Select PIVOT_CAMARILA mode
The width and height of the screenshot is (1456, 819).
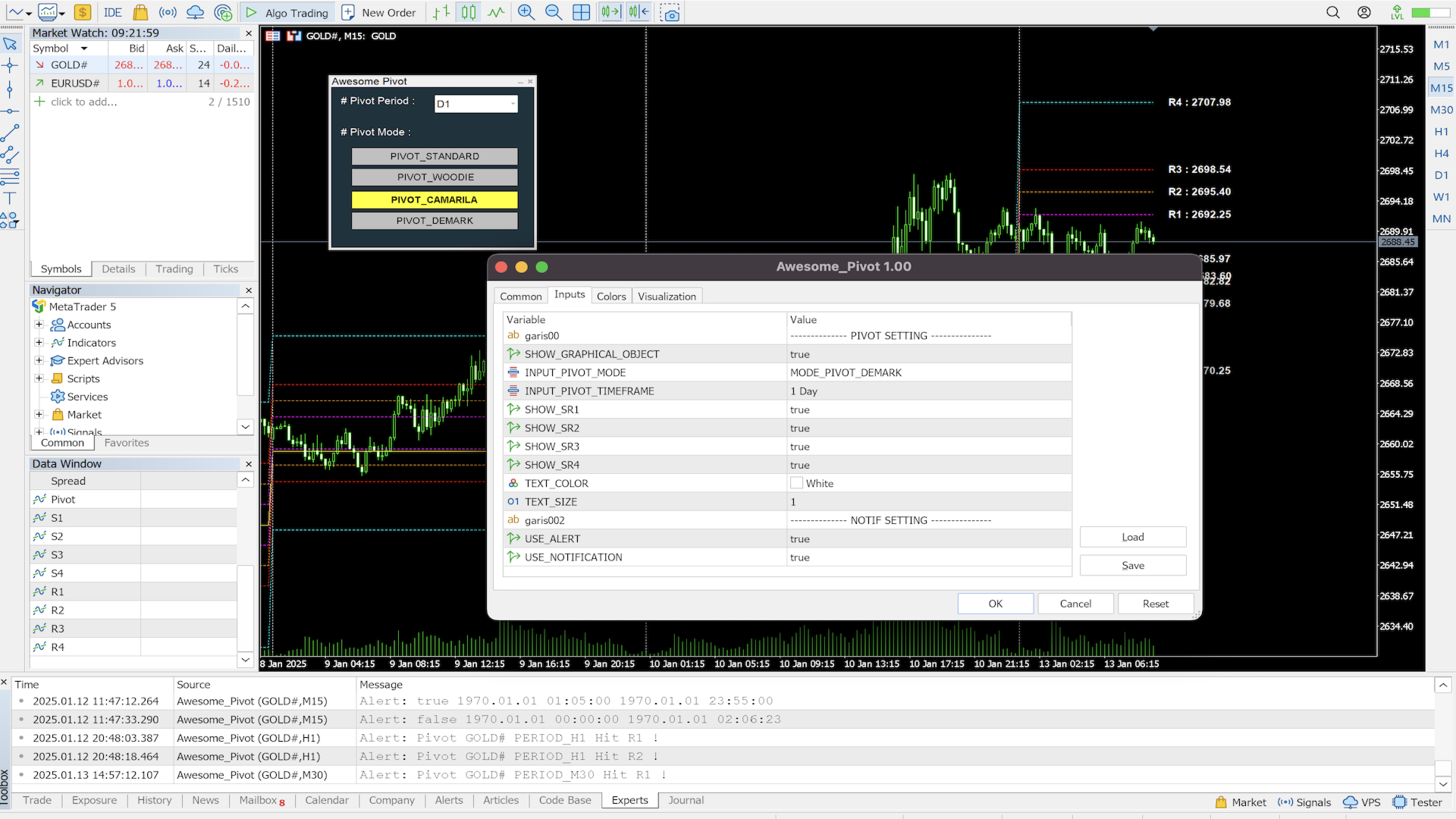[x=435, y=199]
